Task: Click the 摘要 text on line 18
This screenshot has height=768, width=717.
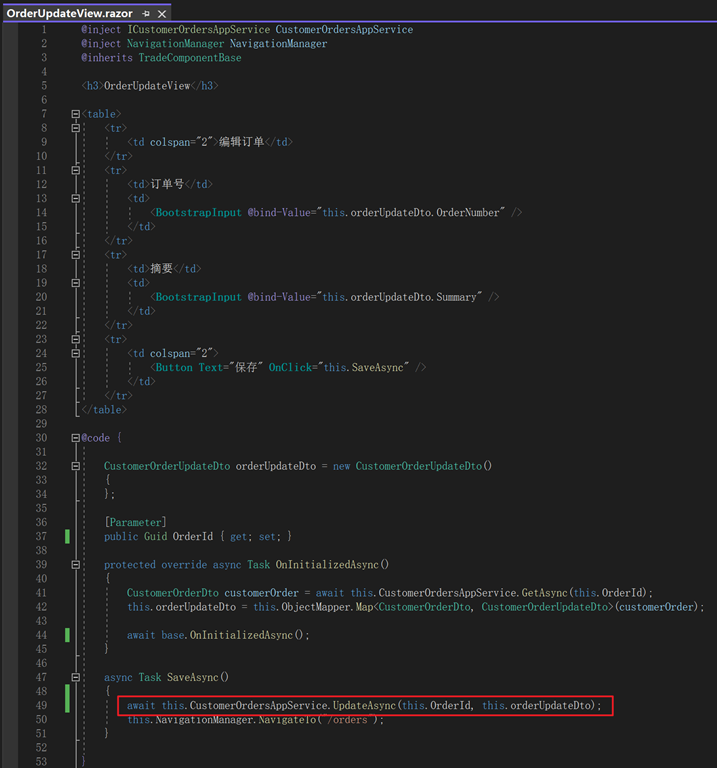Action: coord(161,269)
